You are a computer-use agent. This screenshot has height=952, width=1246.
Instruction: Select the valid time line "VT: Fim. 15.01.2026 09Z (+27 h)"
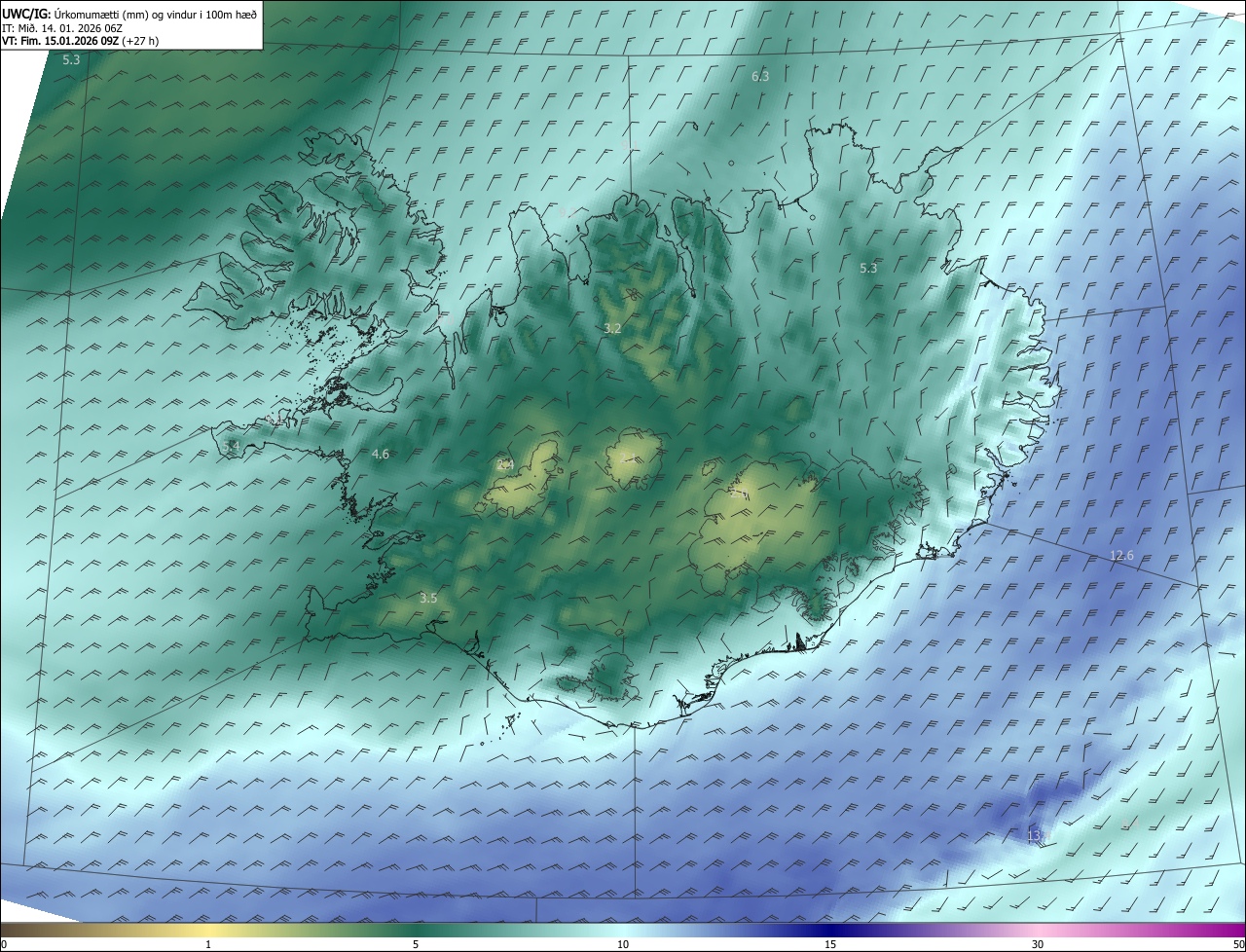tap(81, 41)
